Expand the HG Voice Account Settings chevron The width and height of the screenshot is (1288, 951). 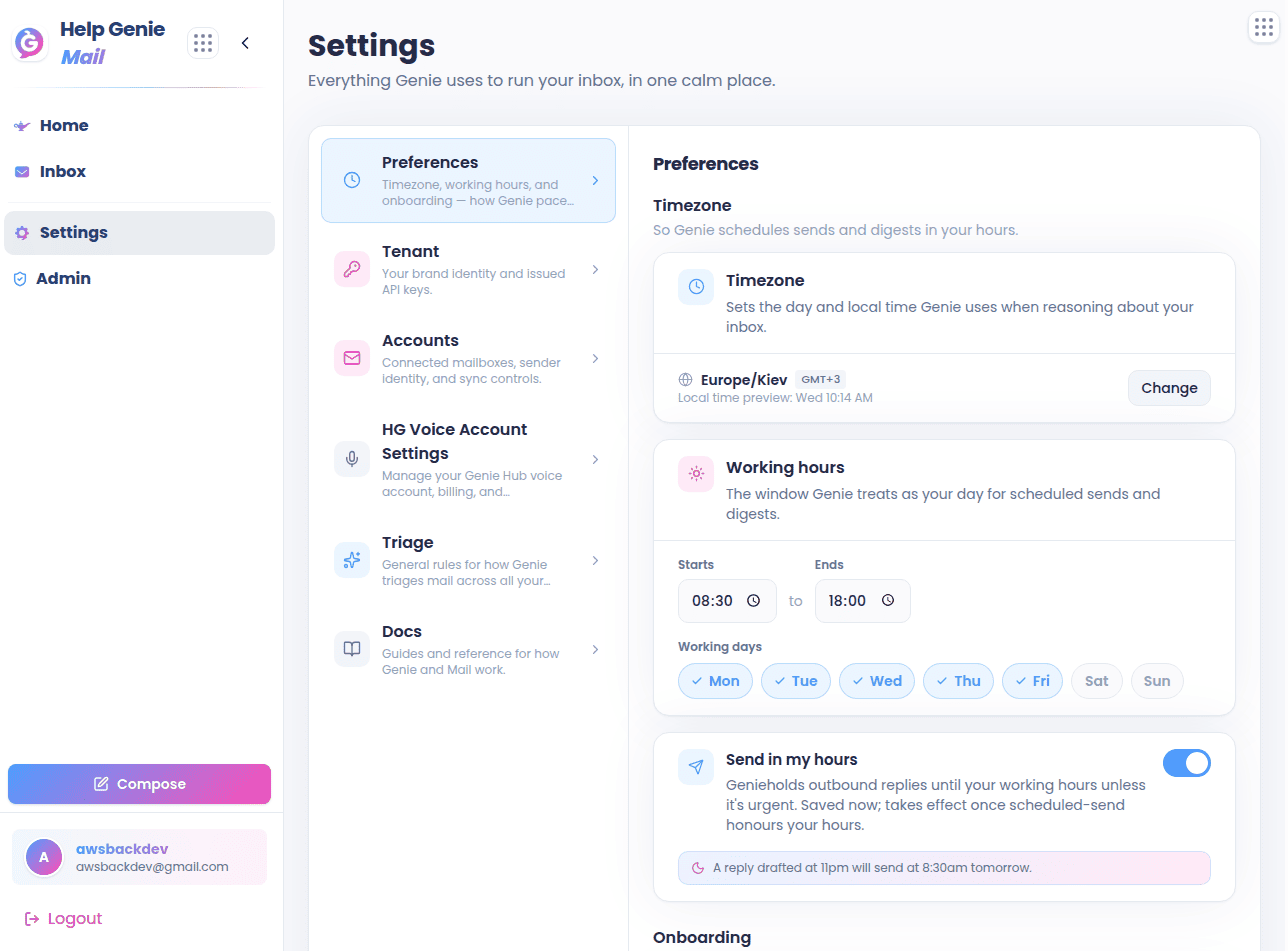(595, 460)
